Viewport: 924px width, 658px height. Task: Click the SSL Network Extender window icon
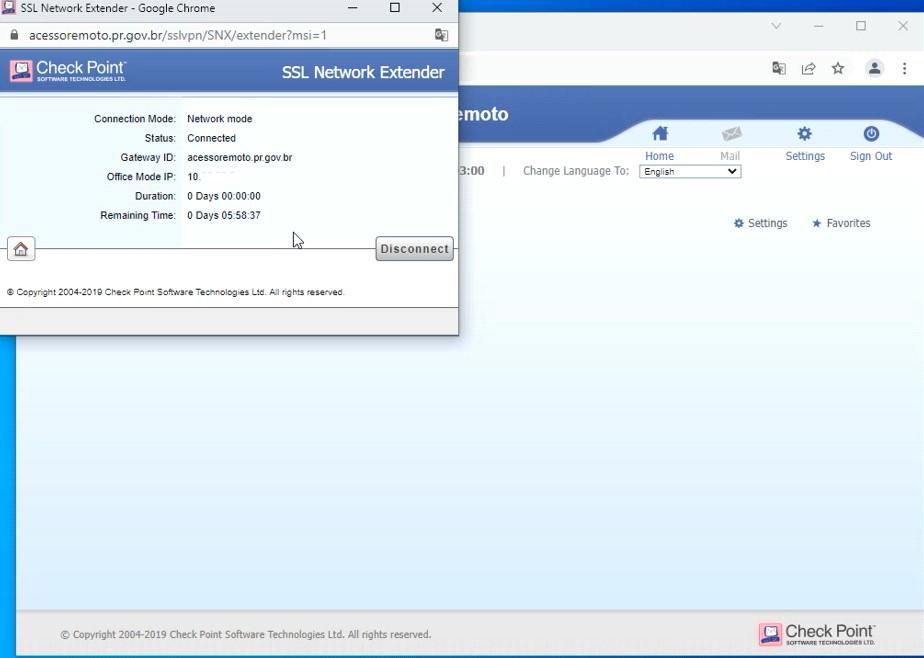8,8
